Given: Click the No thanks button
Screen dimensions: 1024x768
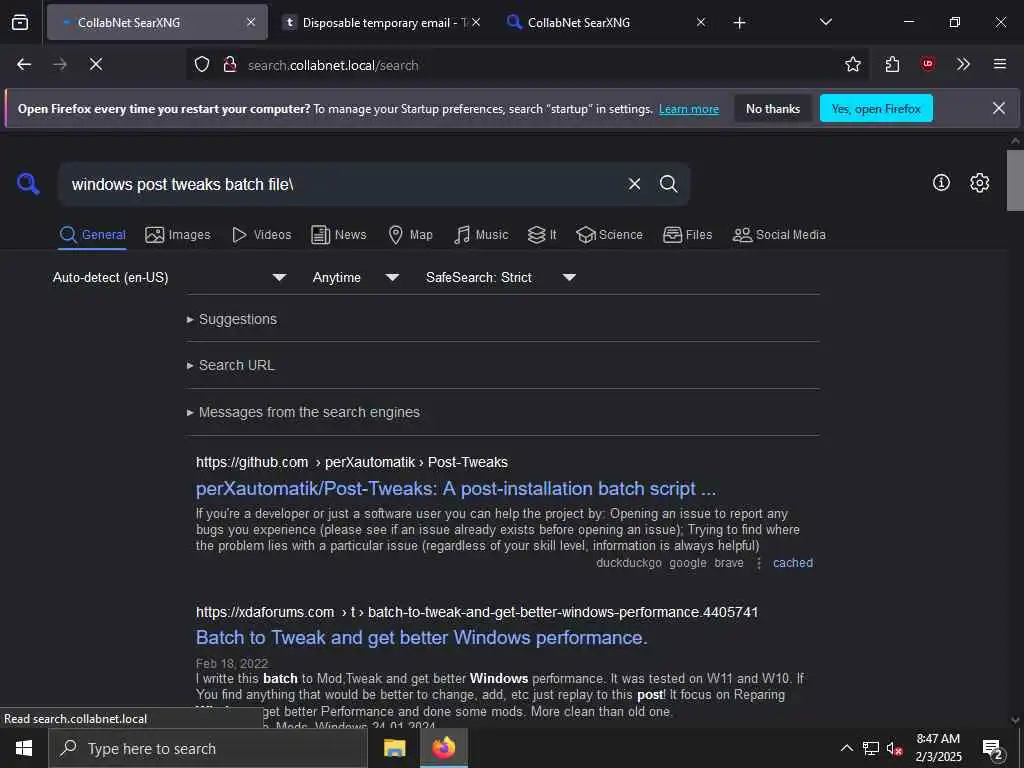Looking at the screenshot, I should coord(773,109).
